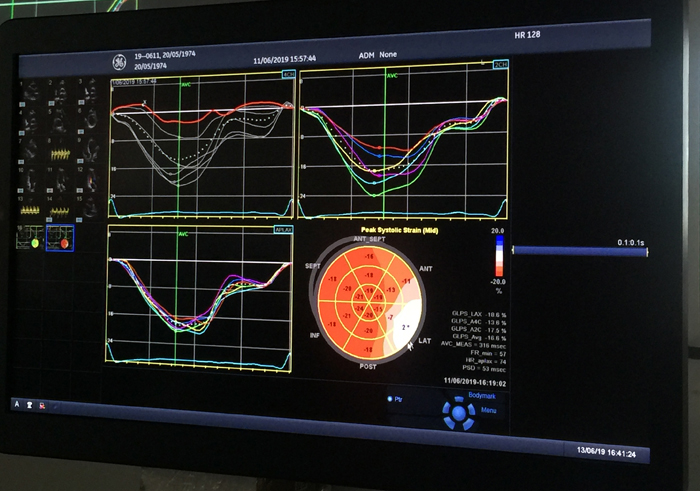700x491 pixels.
Task: Click the ANT_SEPT segment of bull's-eye
Action: click(369, 256)
